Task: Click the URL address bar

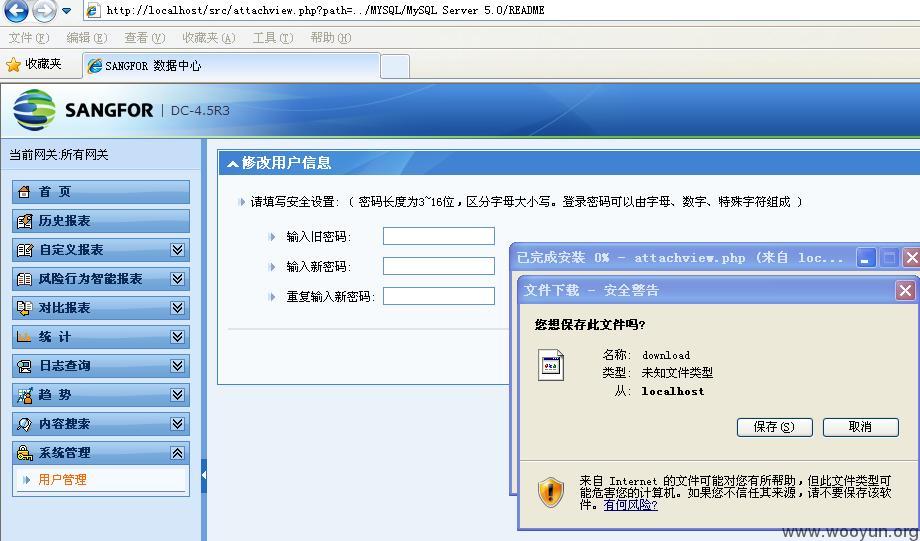Action: click(x=502, y=10)
